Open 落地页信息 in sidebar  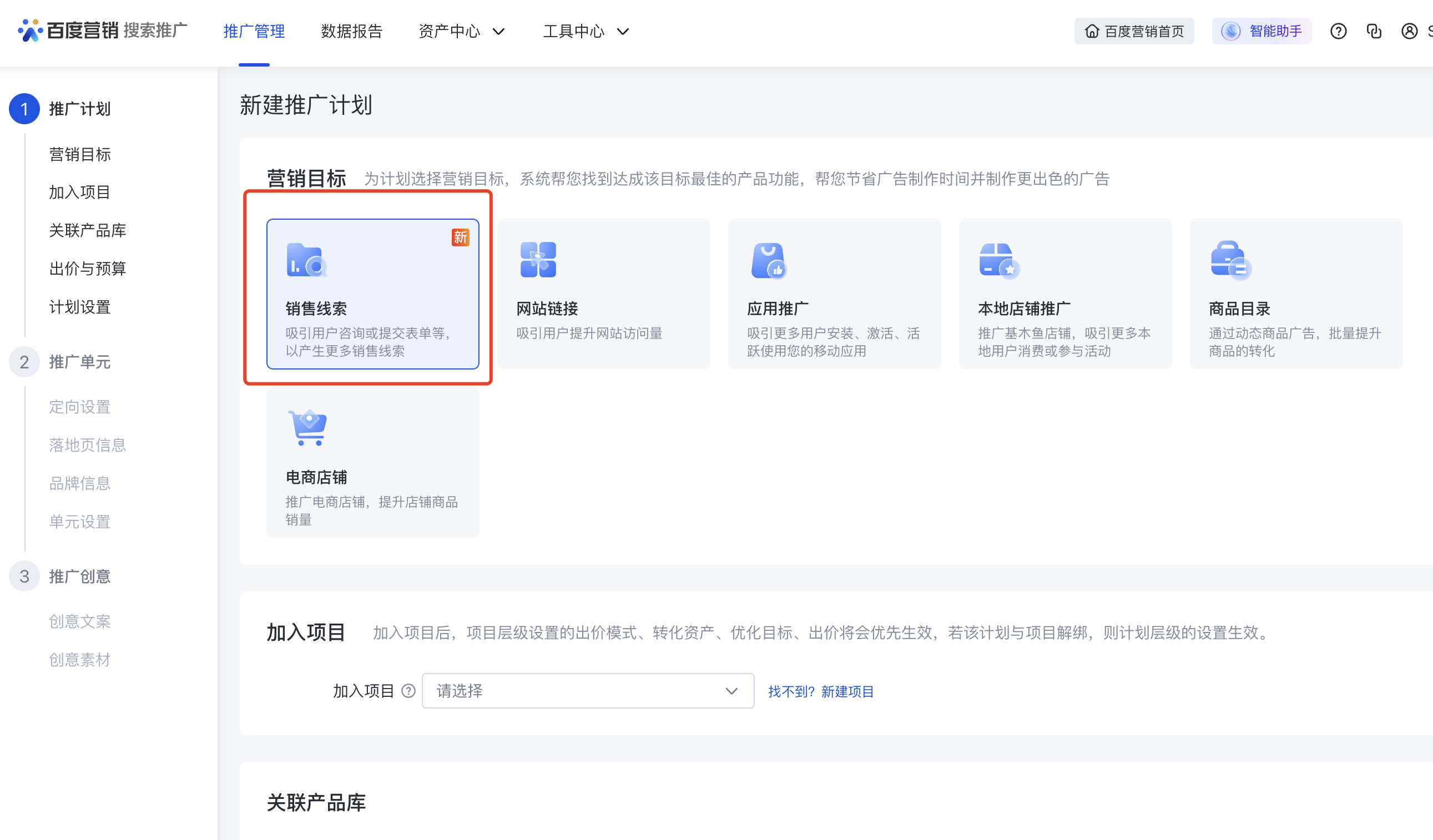point(88,445)
